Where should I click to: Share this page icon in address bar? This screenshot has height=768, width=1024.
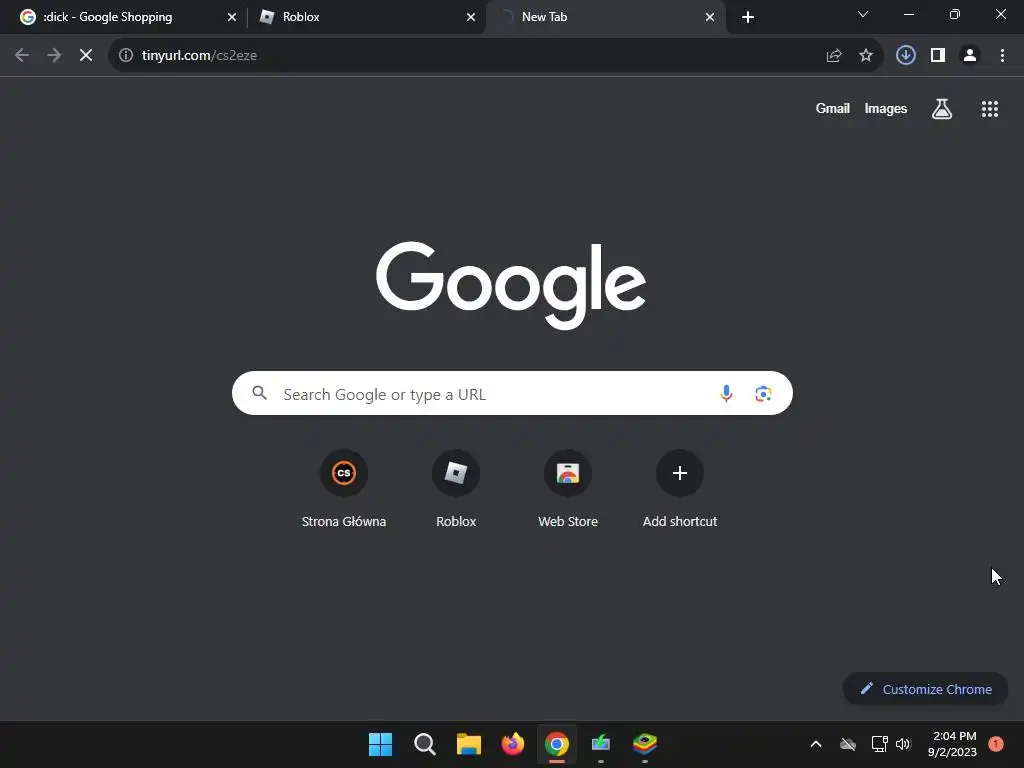(834, 56)
